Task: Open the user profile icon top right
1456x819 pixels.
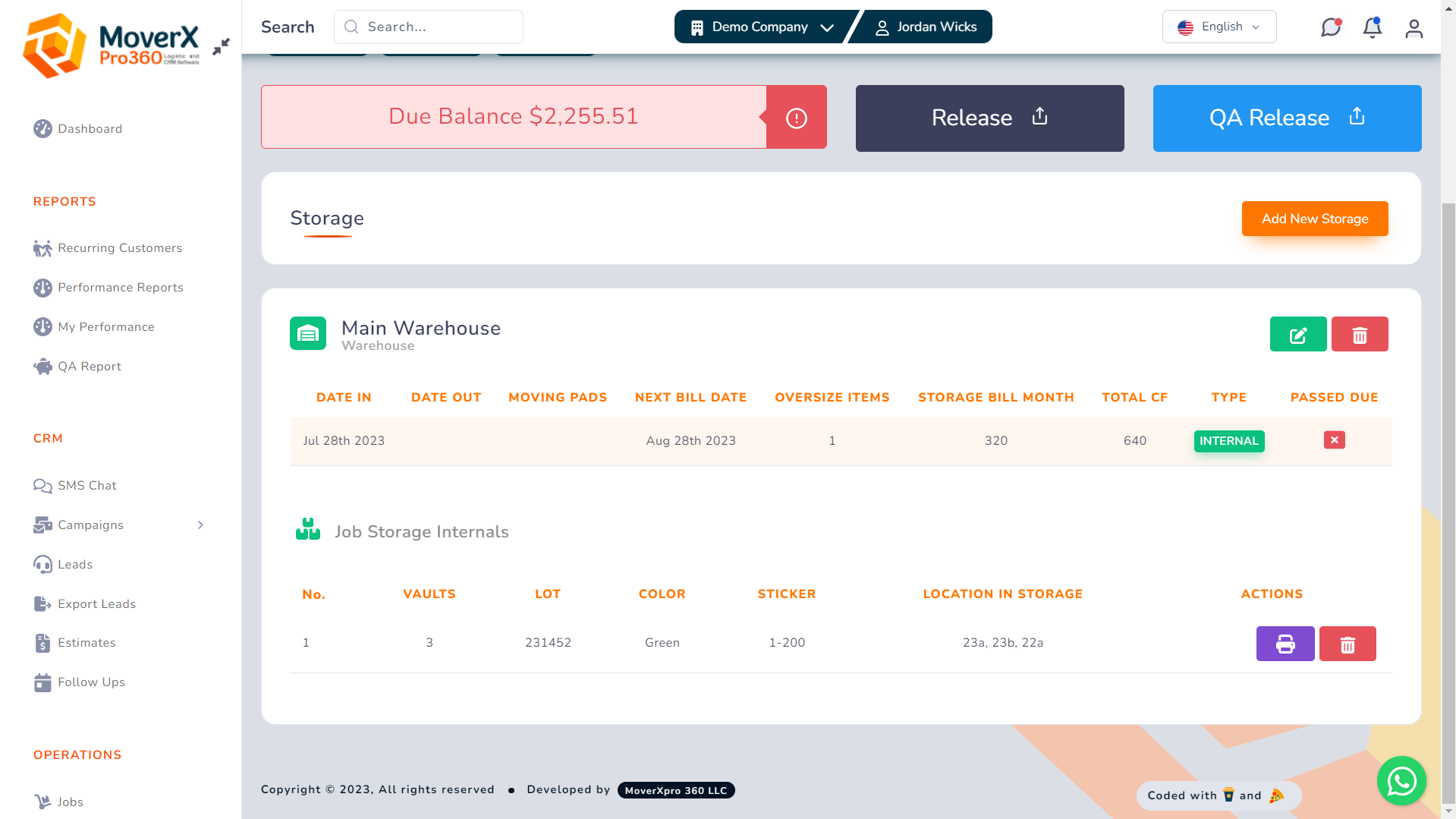Action: pyautogui.click(x=1414, y=29)
